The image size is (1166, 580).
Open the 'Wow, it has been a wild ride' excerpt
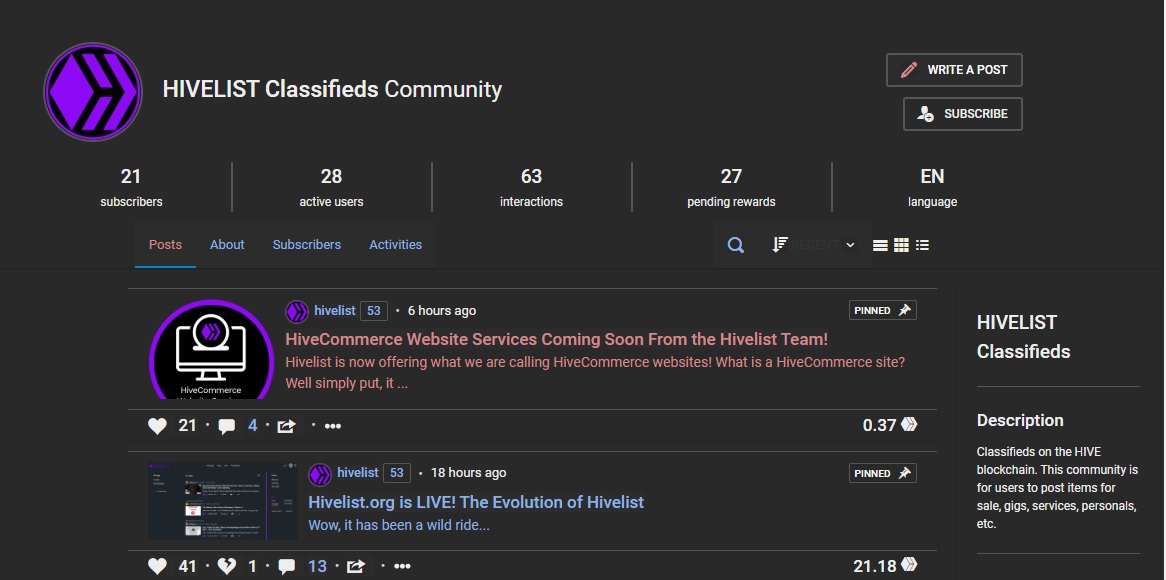pyautogui.click(x=399, y=526)
